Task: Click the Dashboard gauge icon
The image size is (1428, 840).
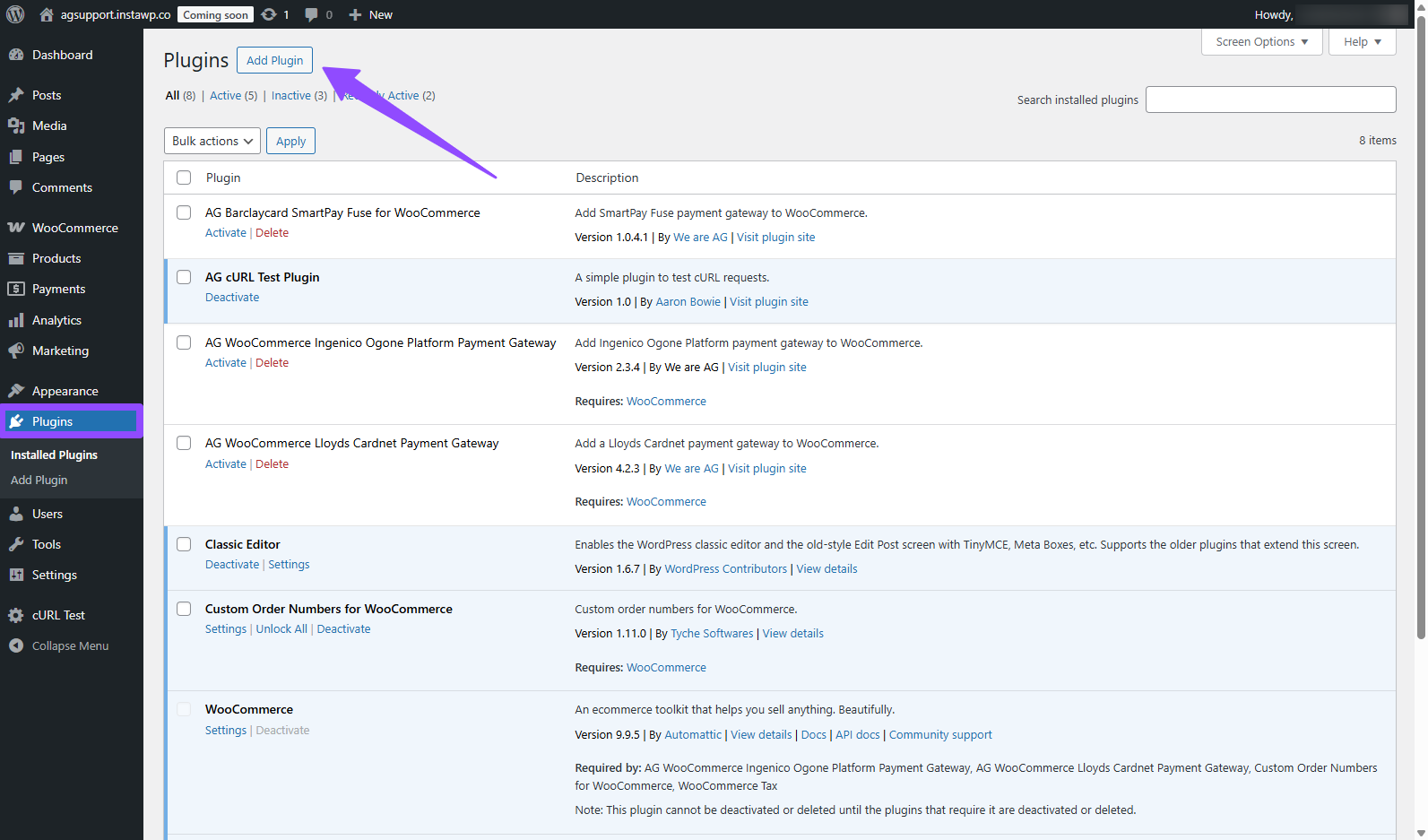Action: 16,55
